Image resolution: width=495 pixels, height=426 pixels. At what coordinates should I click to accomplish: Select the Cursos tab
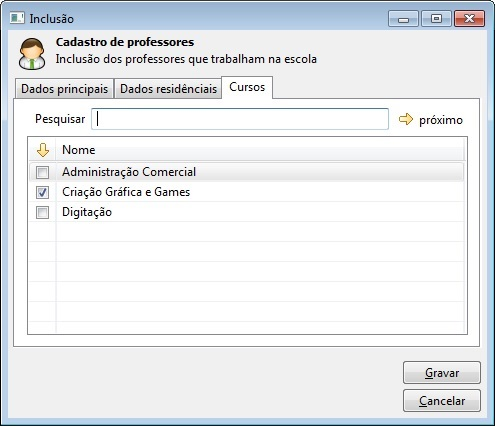[247, 87]
